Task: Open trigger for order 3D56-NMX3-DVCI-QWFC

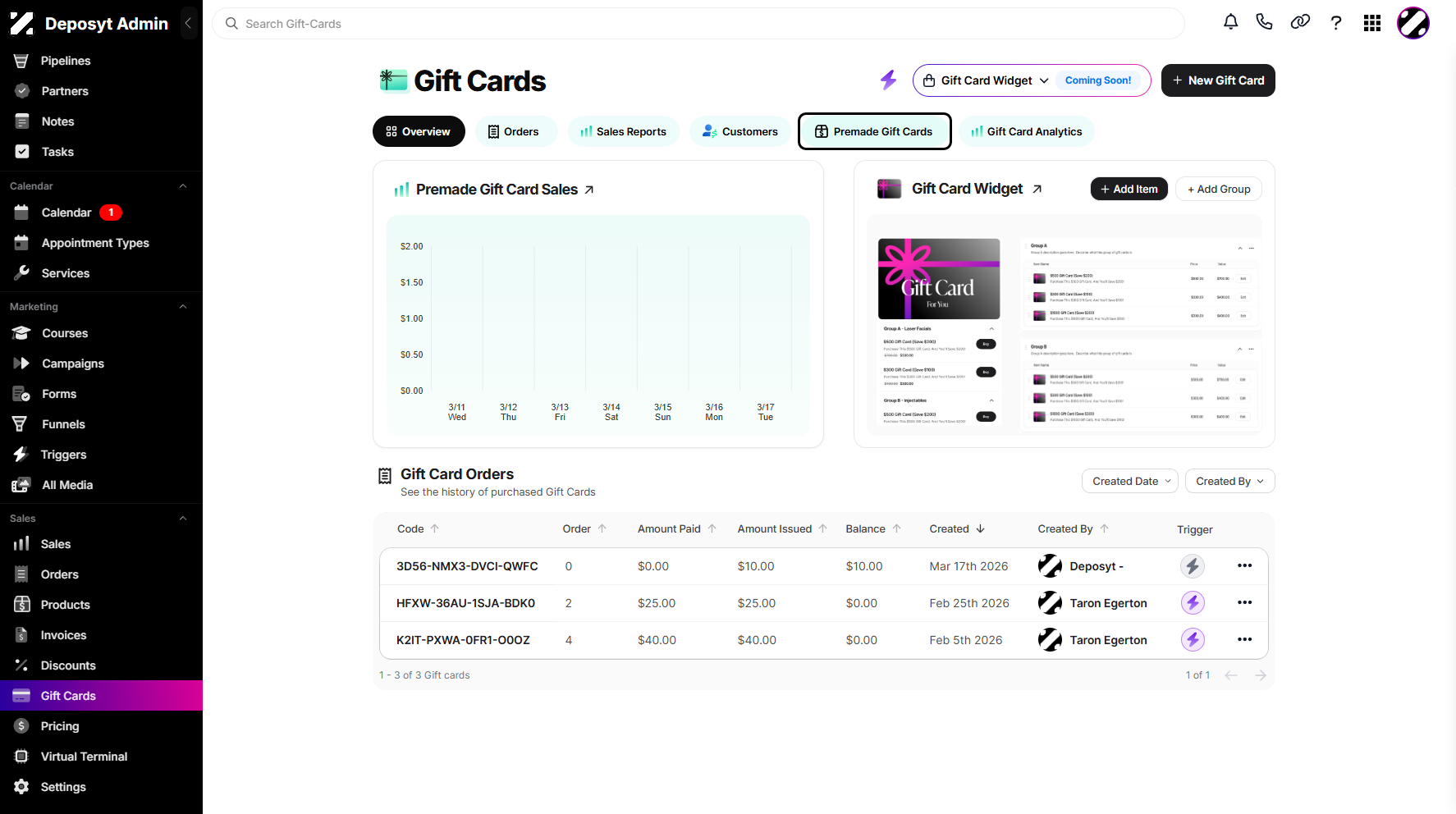Action: (x=1193, y=565)
